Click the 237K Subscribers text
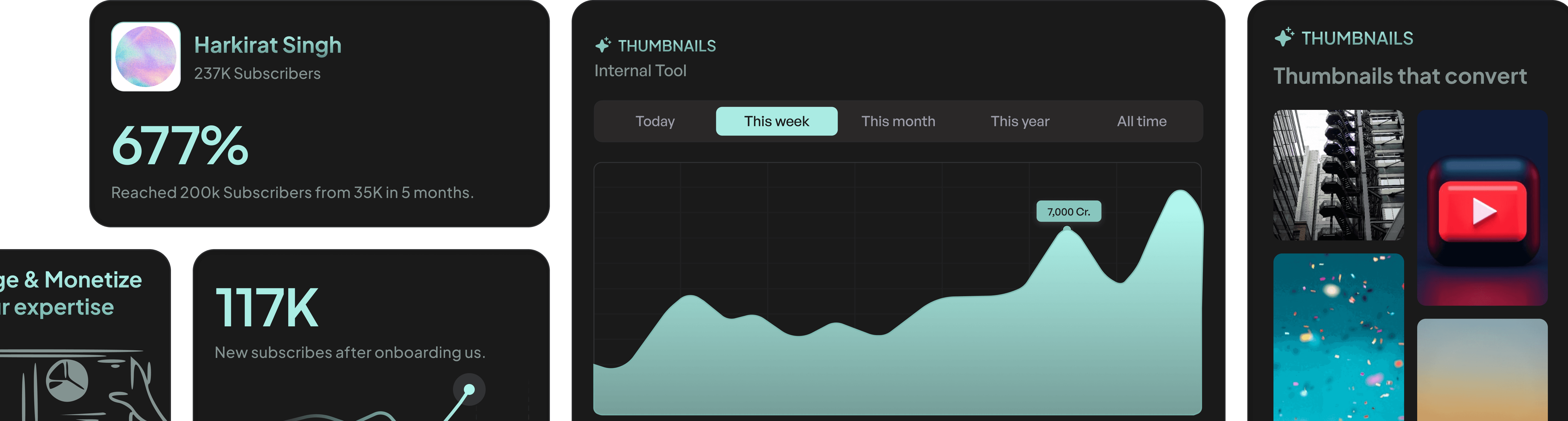The width and height of the screenshot is (1568, 421). (x=257, y=74)
